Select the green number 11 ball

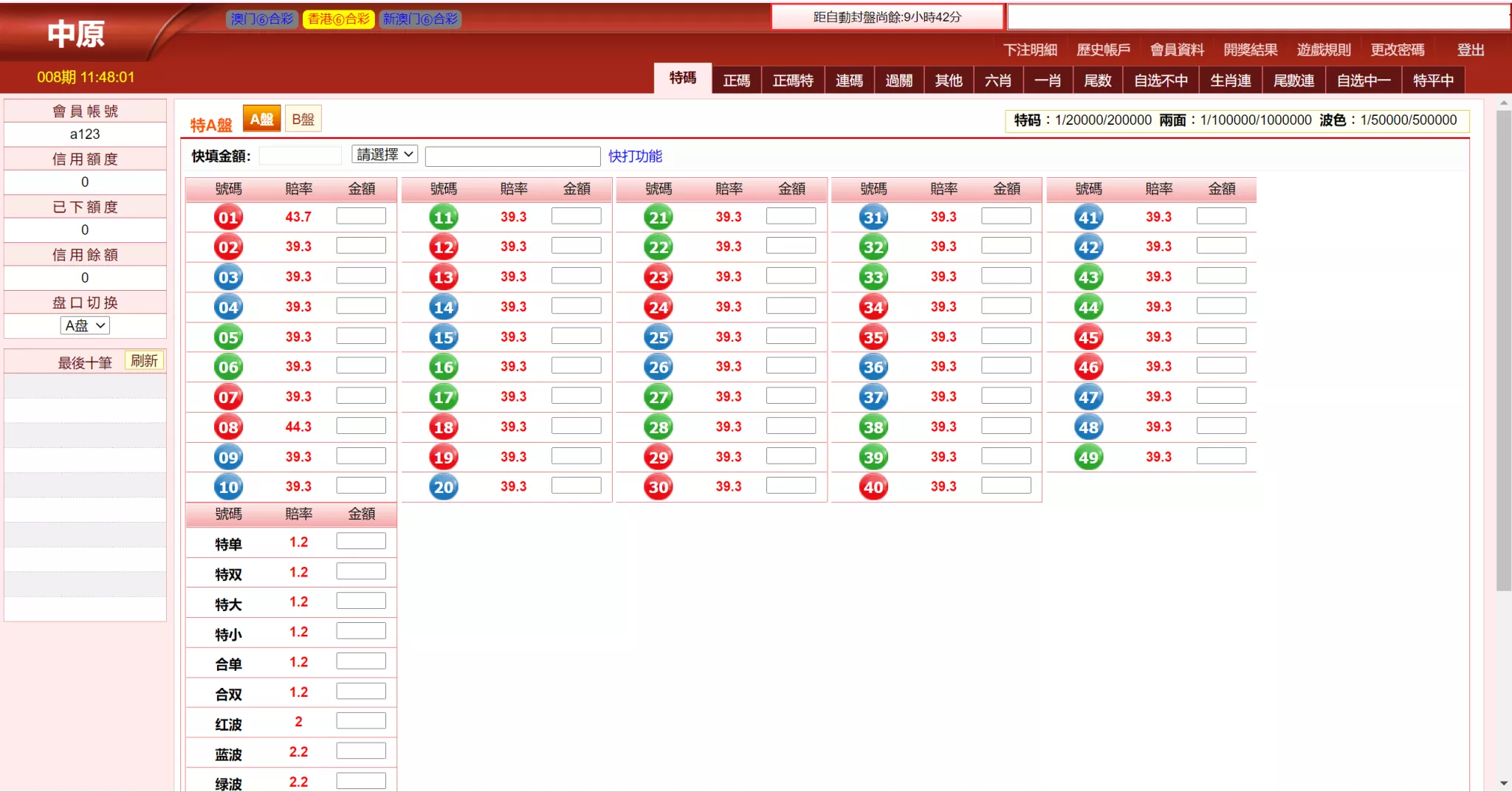click(x=443, y=217)
